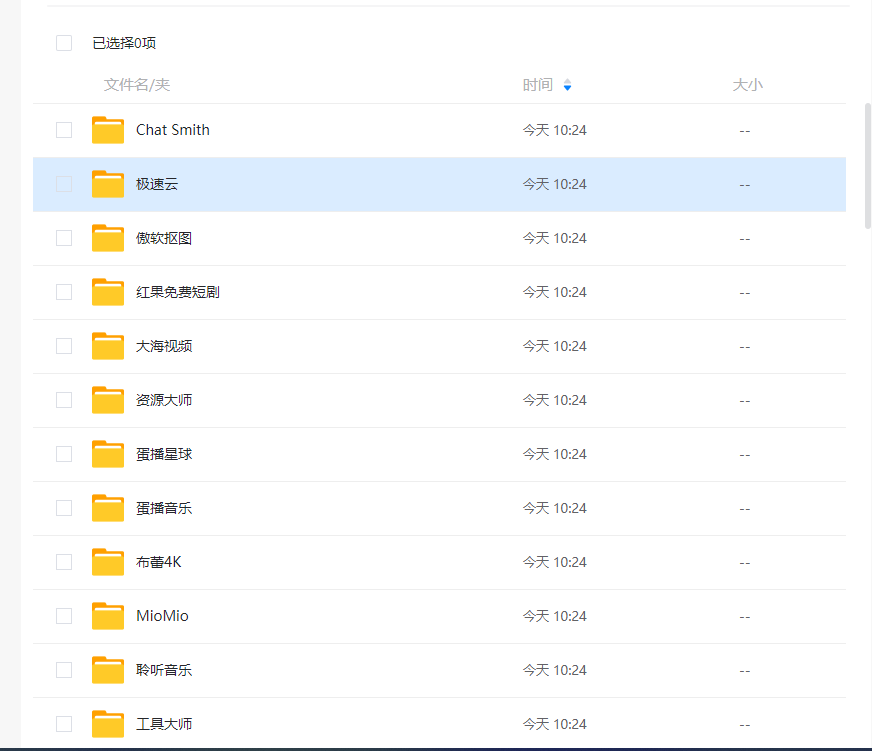Open the folder named 布蕾4K
Viewport: 872px width, 751px height.
coord(159,562)
